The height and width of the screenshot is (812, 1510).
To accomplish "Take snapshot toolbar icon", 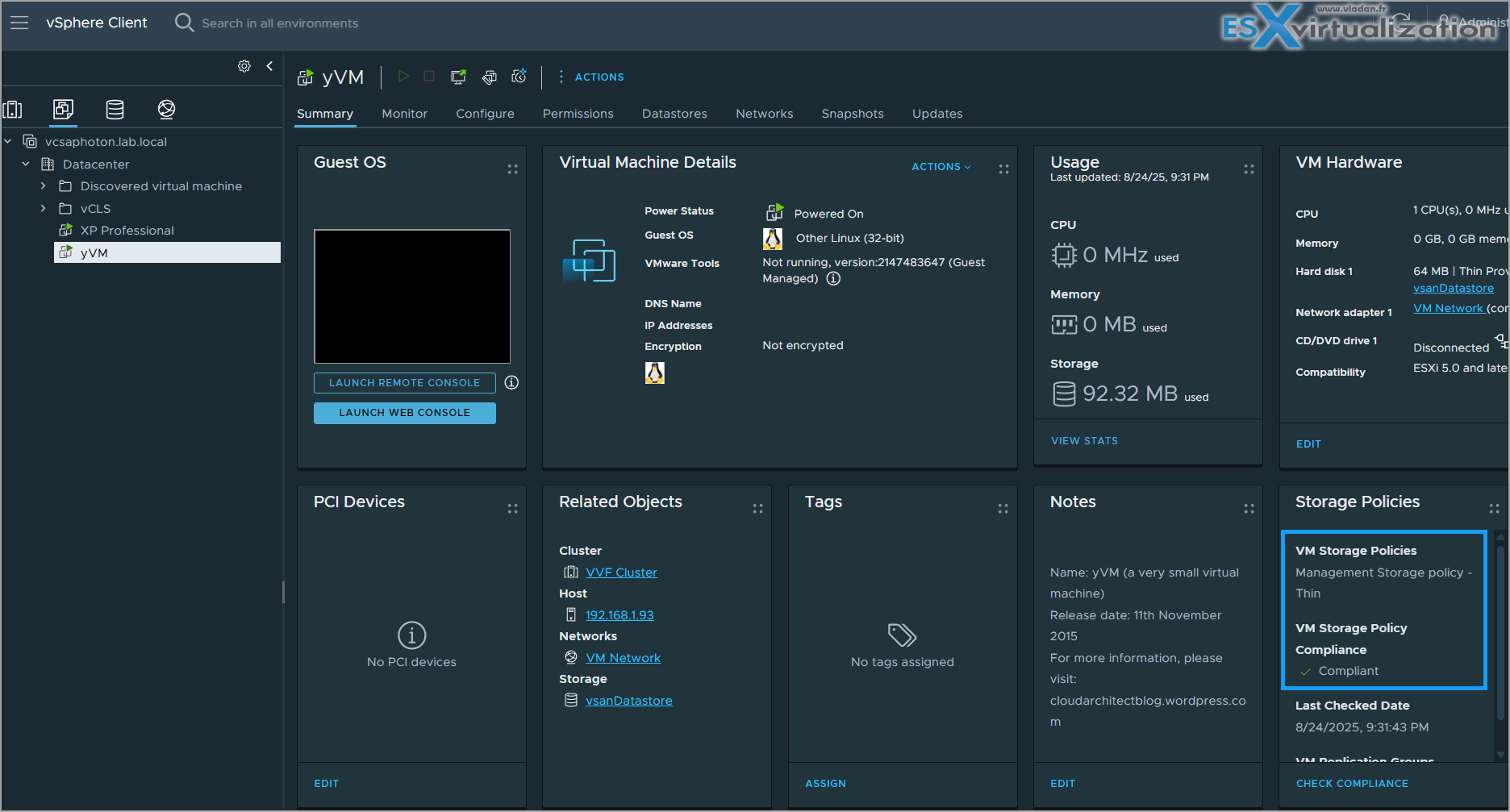I will coord(519,77).
